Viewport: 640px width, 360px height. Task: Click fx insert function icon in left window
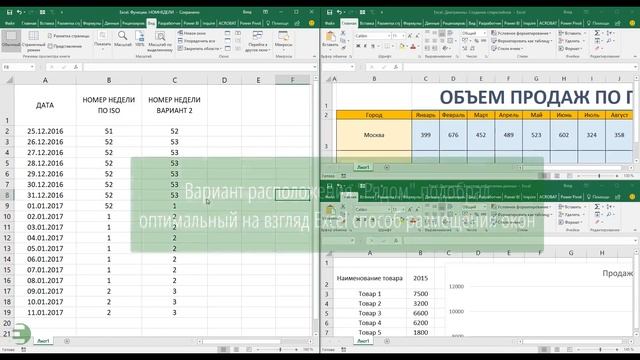point(76,67)
